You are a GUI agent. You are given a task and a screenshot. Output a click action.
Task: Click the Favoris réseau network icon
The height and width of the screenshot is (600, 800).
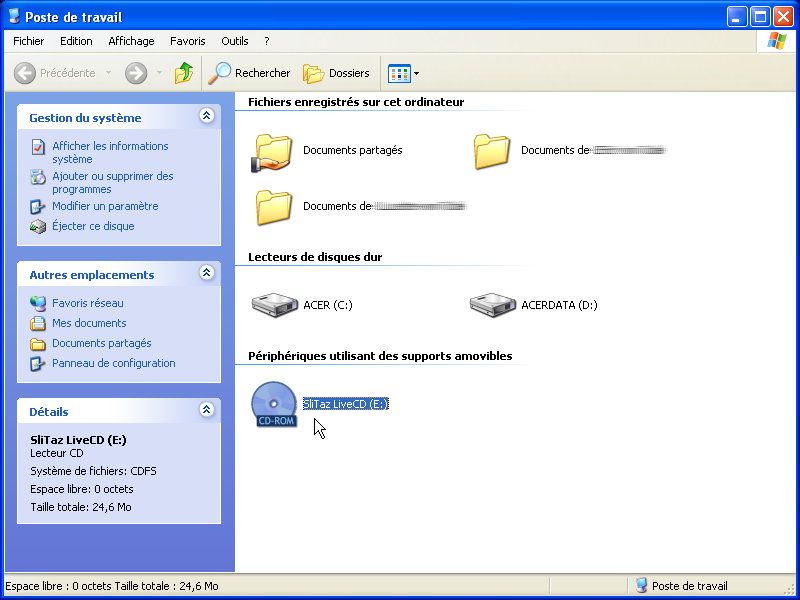click(x=38, y=303)
